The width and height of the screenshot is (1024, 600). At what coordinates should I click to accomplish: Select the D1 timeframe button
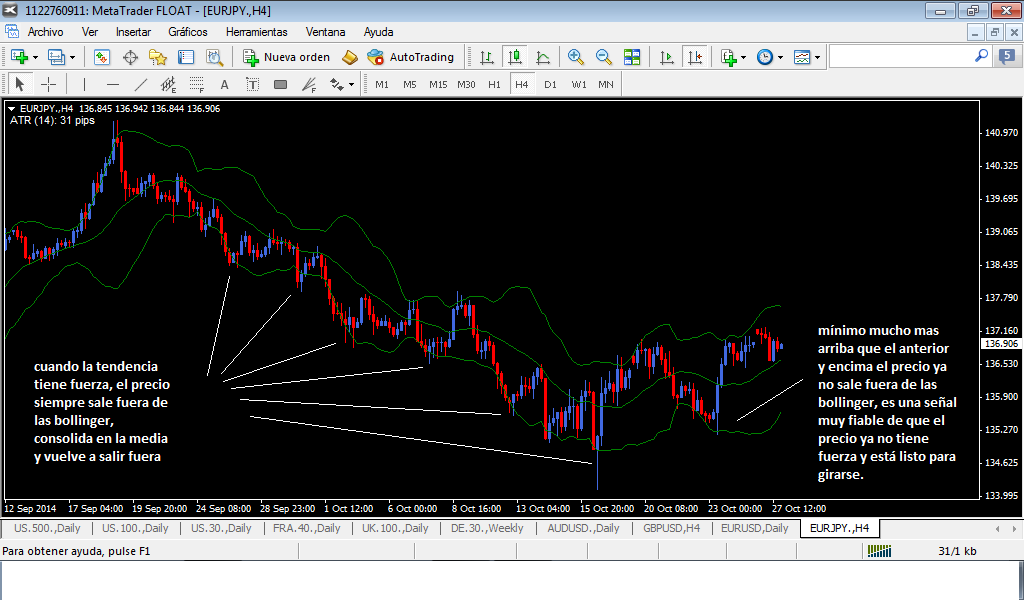(x=550, y=84)
